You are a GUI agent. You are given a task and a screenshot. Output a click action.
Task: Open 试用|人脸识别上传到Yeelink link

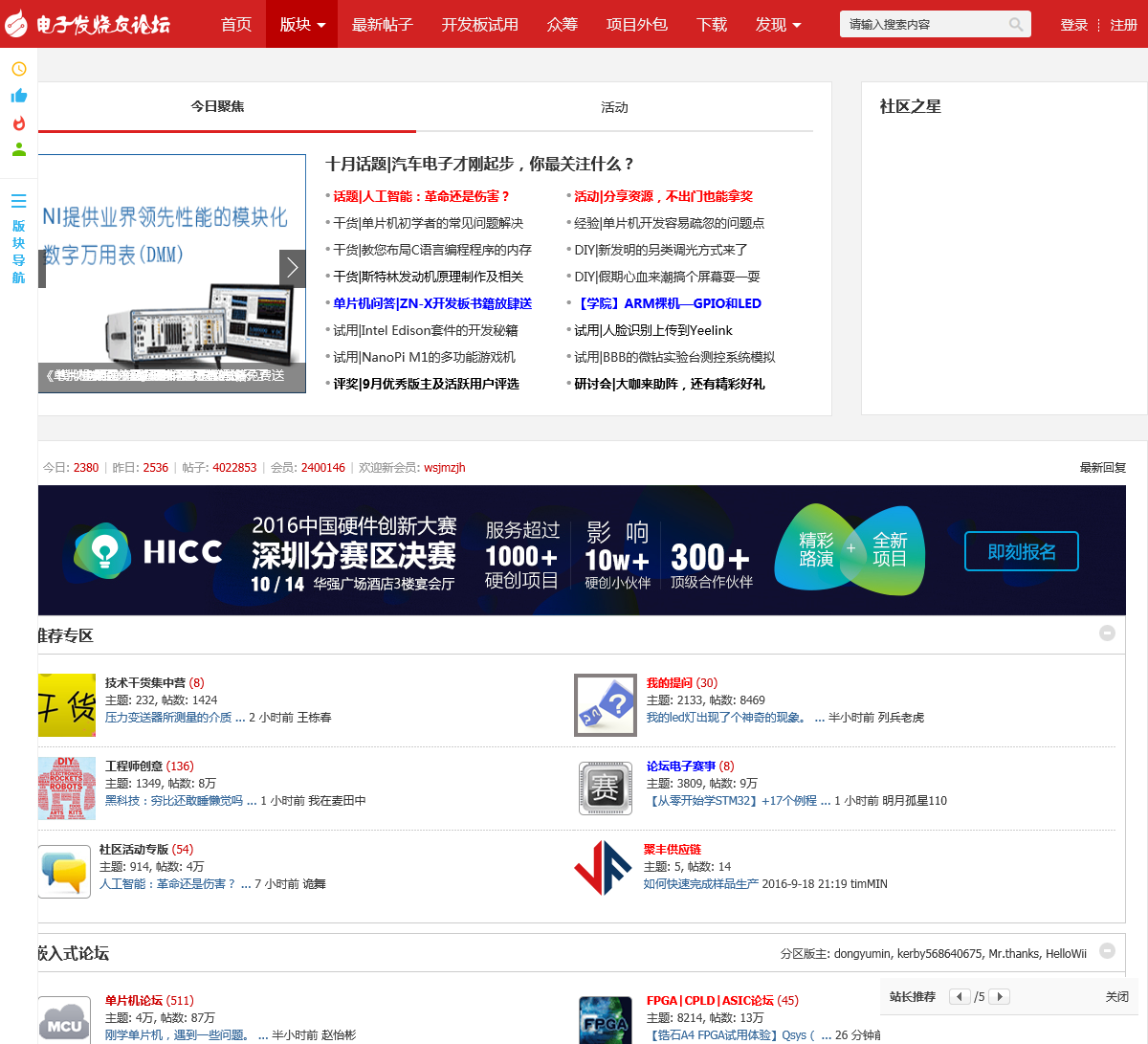653,330
